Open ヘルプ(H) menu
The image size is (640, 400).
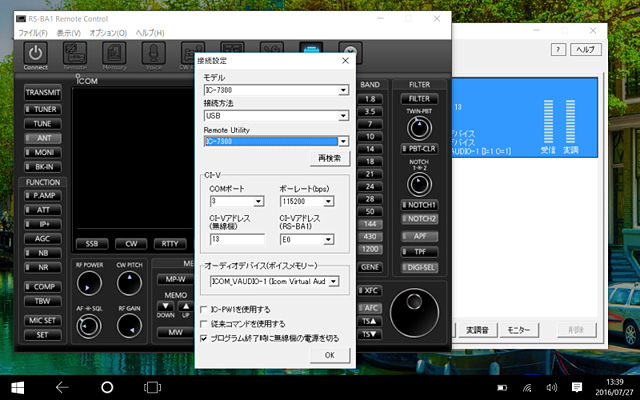[150, 33]
